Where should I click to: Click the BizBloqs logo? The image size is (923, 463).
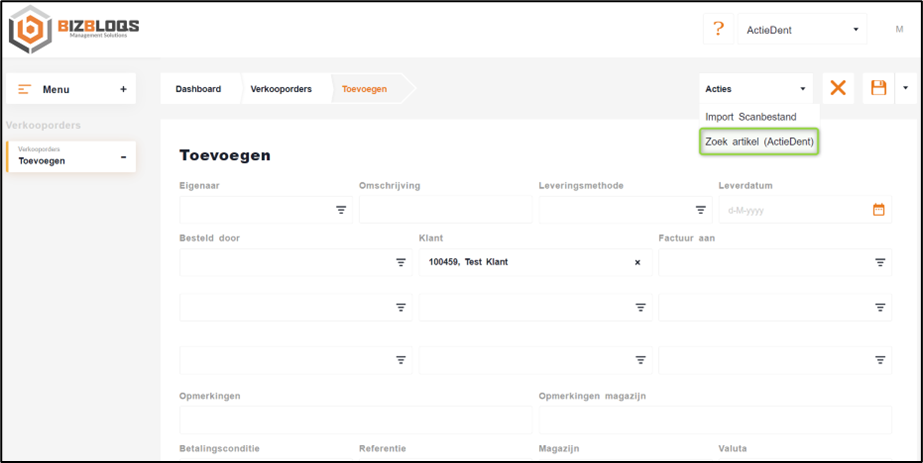coord(75,30)
